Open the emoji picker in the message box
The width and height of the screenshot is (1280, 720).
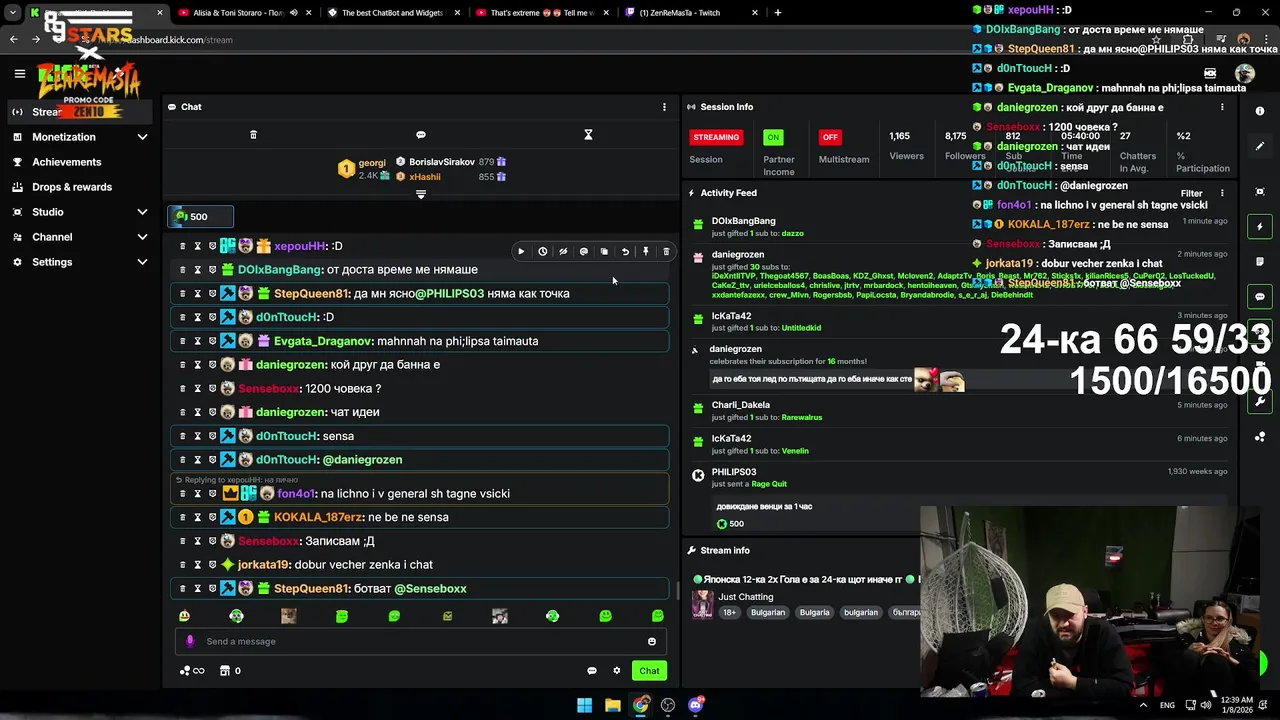pos(652,642)
